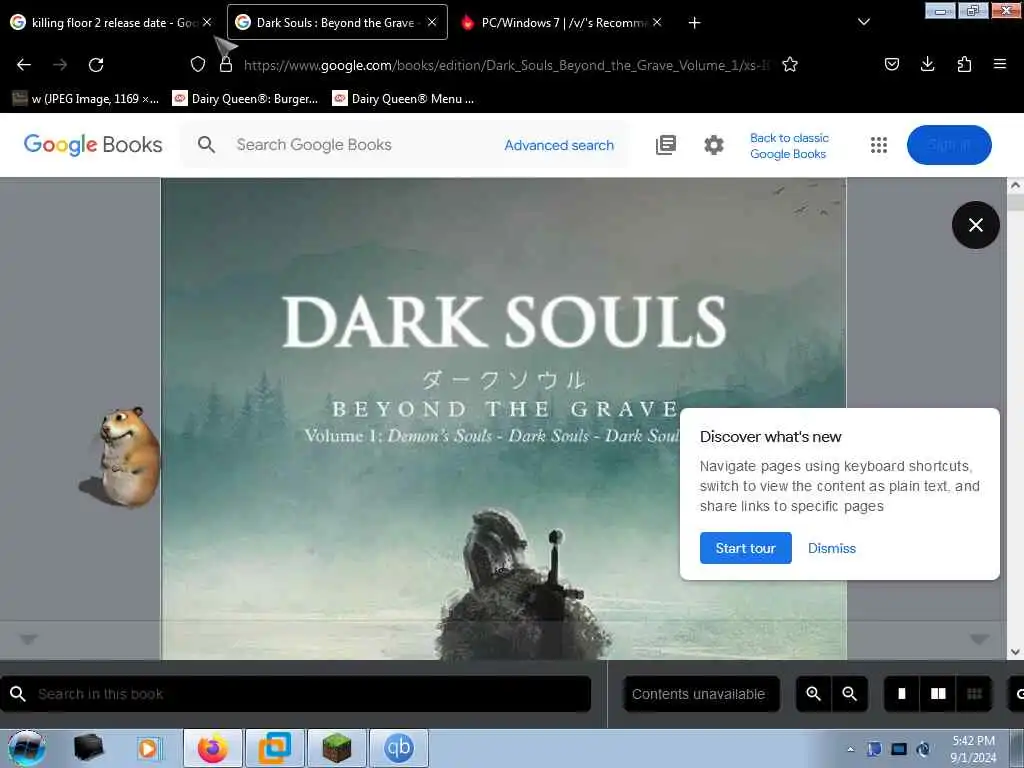The width and height of the screenshot is (1024, 768).
Task: Switch to killing floor 2 release date tab
Action: tap(110, 22)
